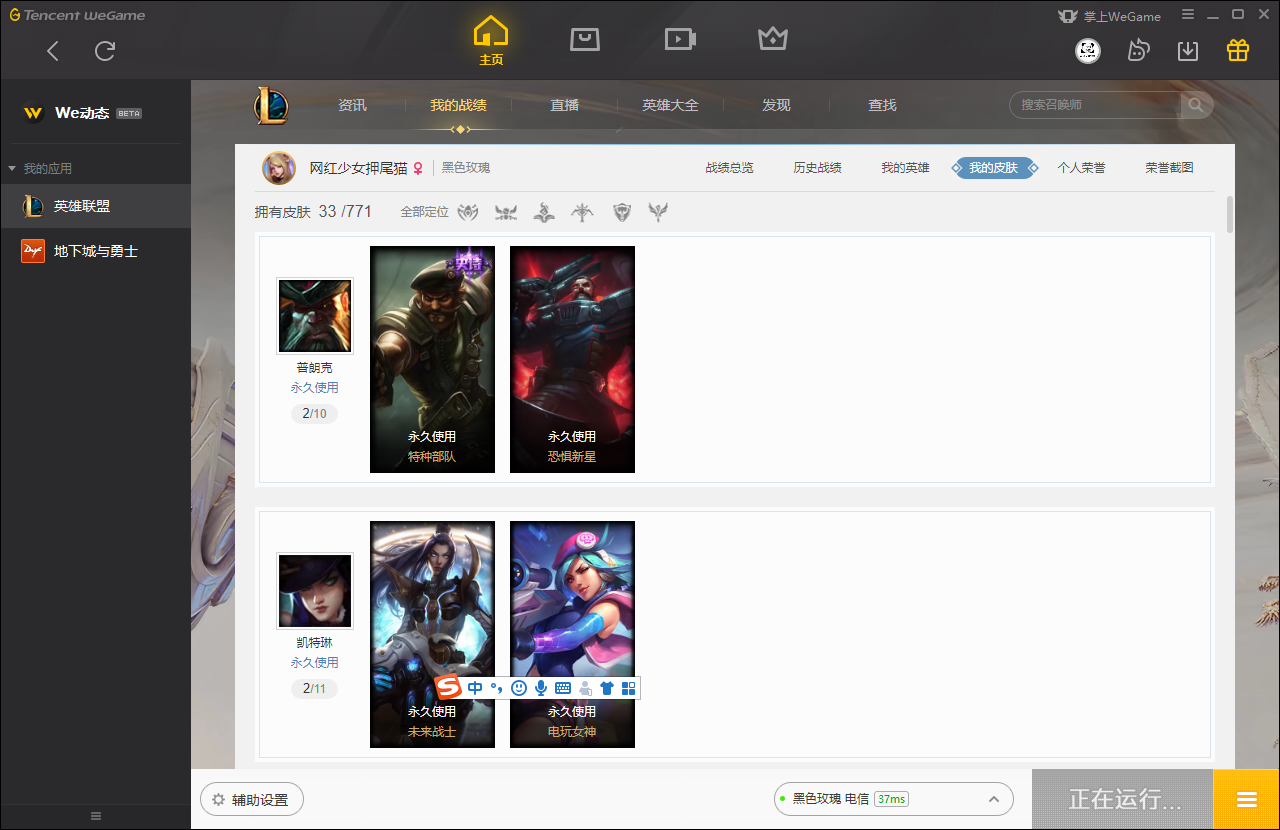Filter skins by the assassin crossed-blades icon
Screen dimensions: 1280x830
coord(506,212)
